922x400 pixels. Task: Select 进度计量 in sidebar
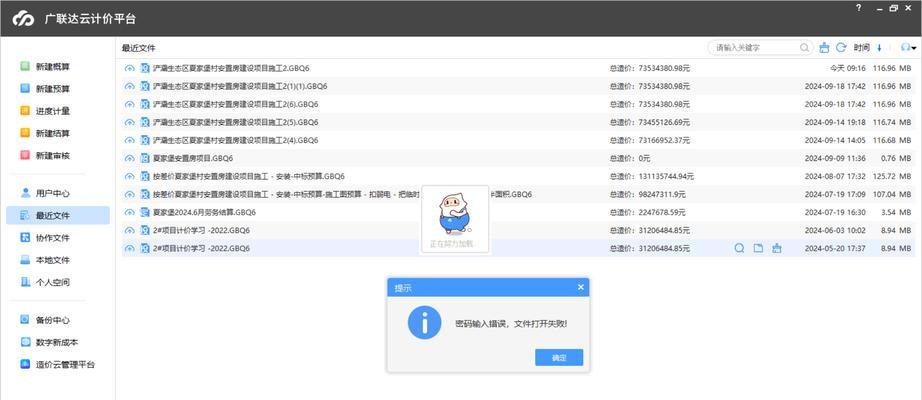click(x=45, y=111)
